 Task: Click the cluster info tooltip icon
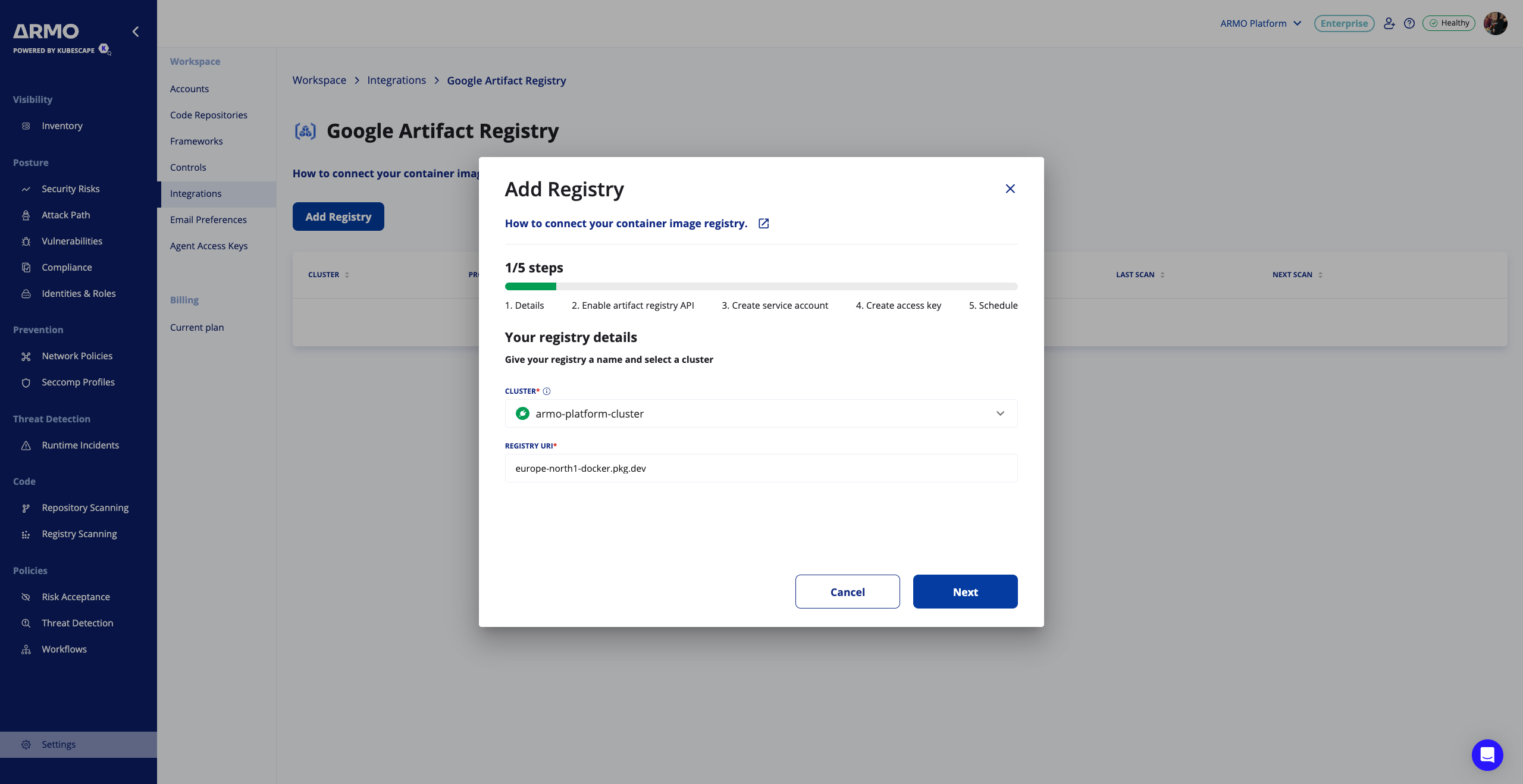click(547, 391)
